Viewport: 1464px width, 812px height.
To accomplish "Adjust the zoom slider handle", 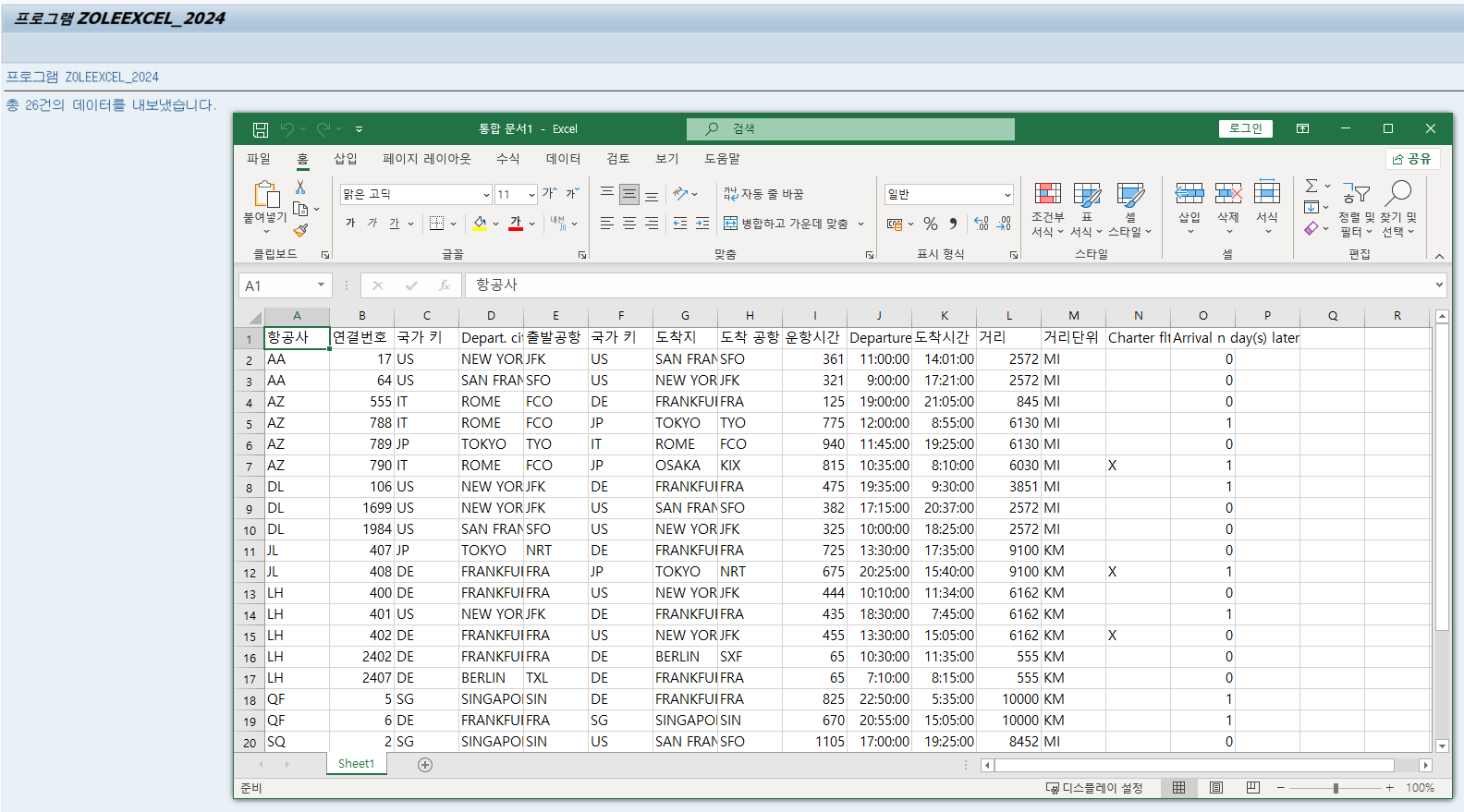I will point(1336,788).
